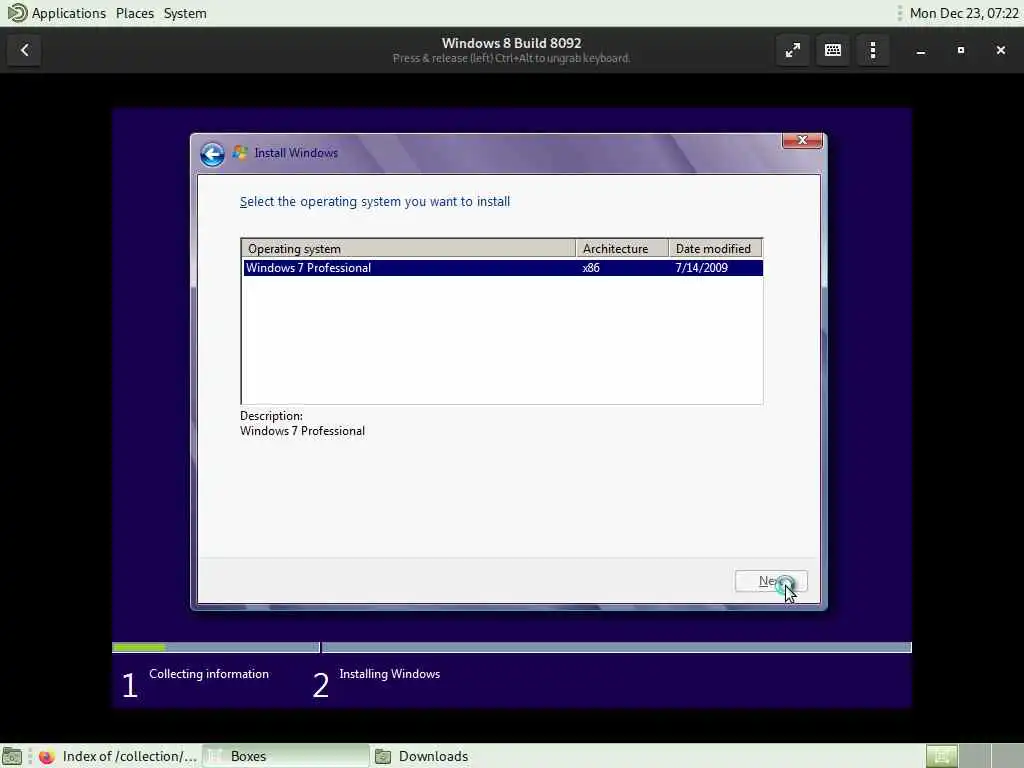Viewport: 1024px width, 768px height.
Task: Switch to the Firefox Index of /collection window
Action: click(118, 756)
